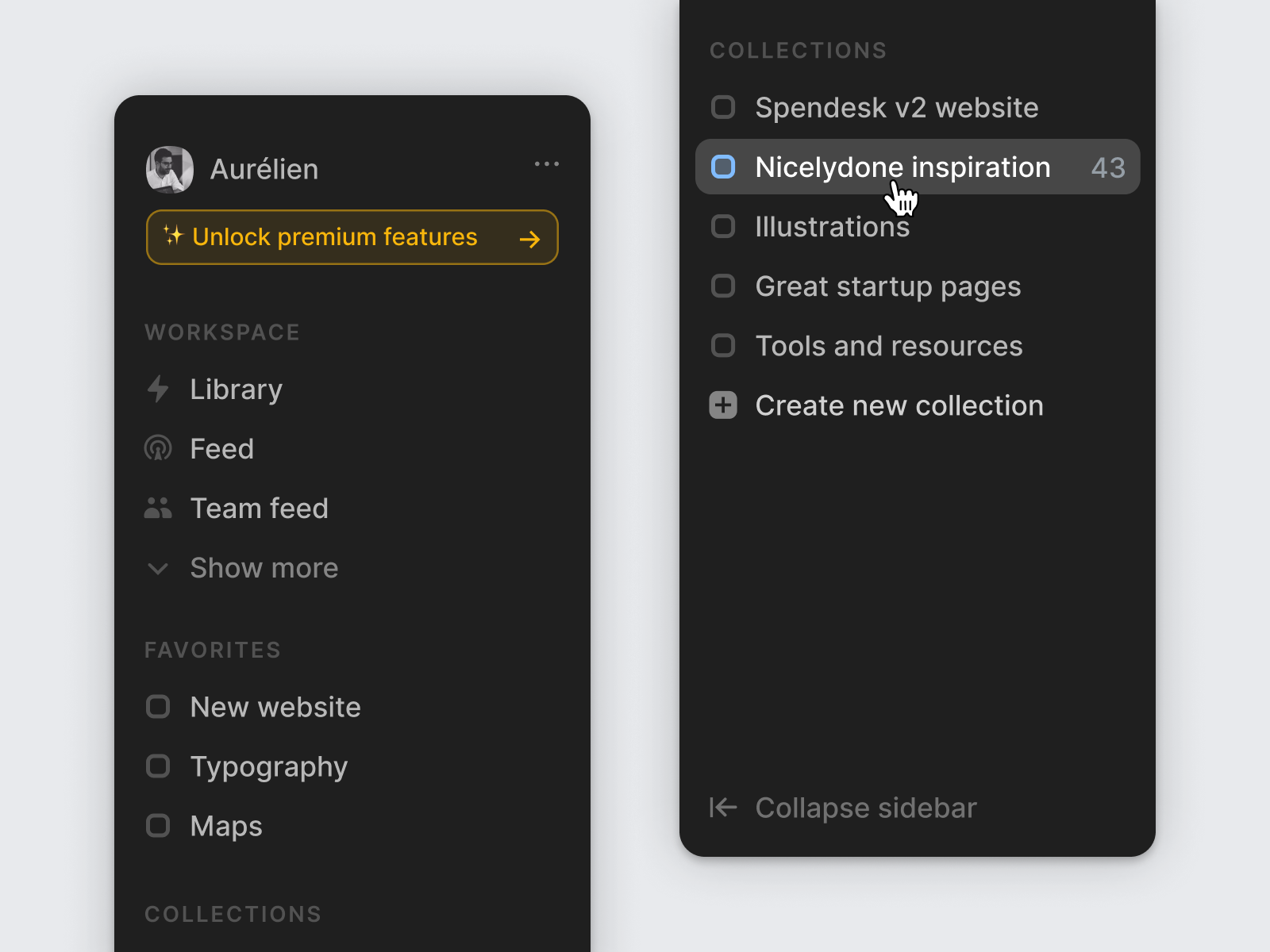Screen dimensions: 1270x952
Task: Toggle the square beside Typography favorite
Action: tap(158, 766)
